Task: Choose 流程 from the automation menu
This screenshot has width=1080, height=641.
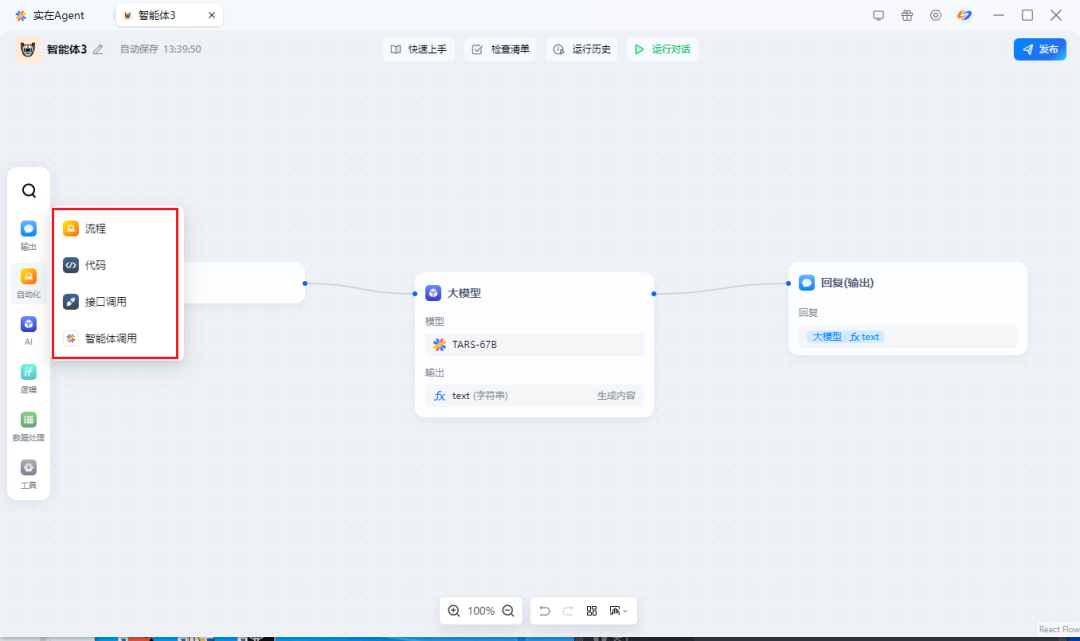Action: coord(95,229)
